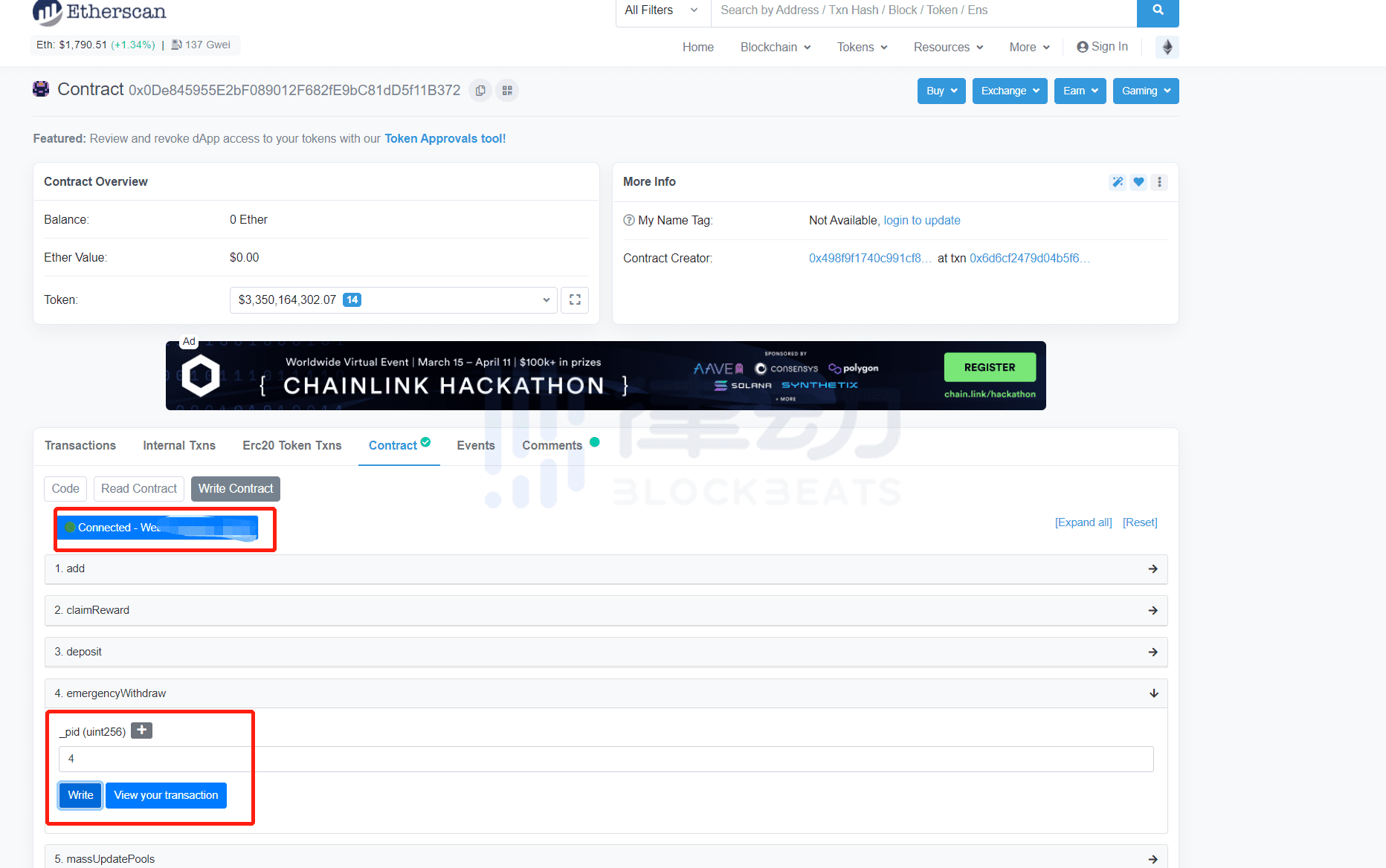Select the Read Contract button
The width and height of the screenshot is (1386, 868).
pyautogui.click(x=139, y=489)
